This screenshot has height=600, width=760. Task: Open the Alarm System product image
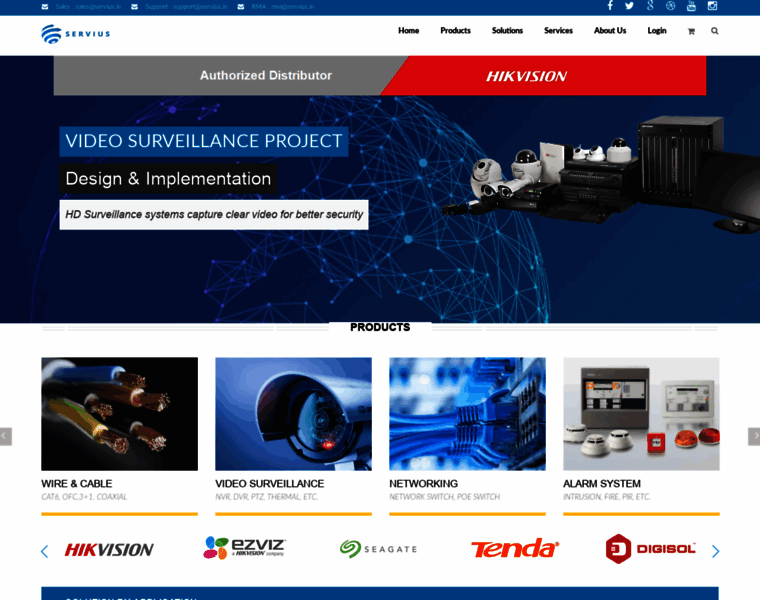pyautogui.click(x=641, y=414)
